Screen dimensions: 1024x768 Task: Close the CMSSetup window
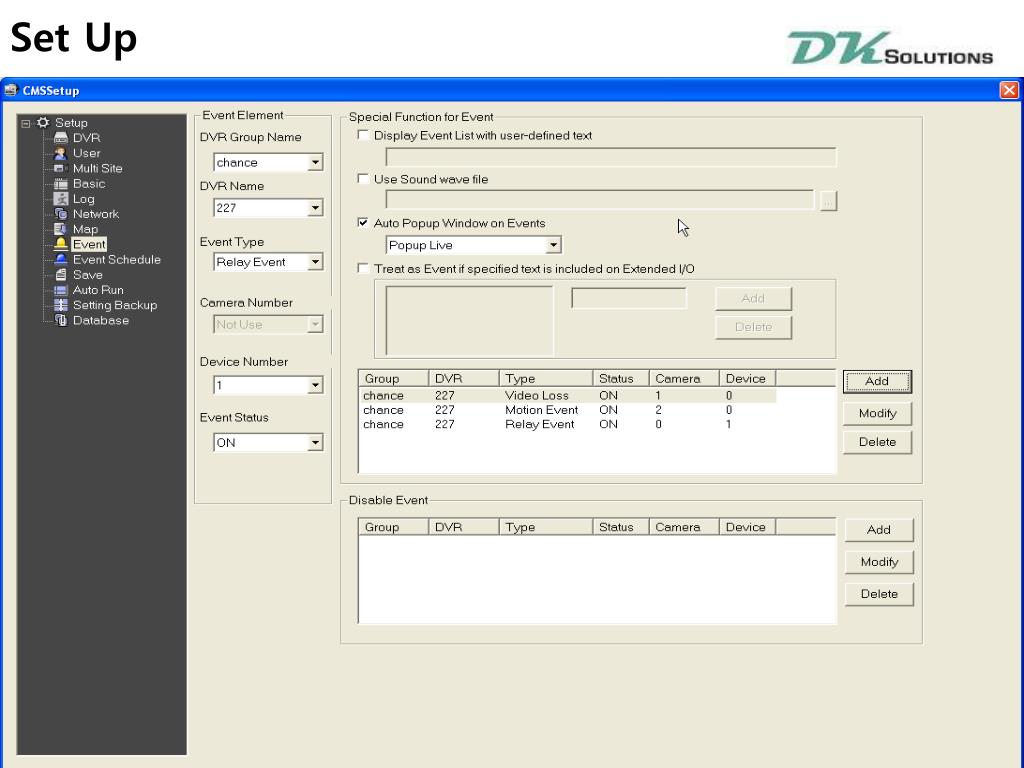coord(1009,90)
